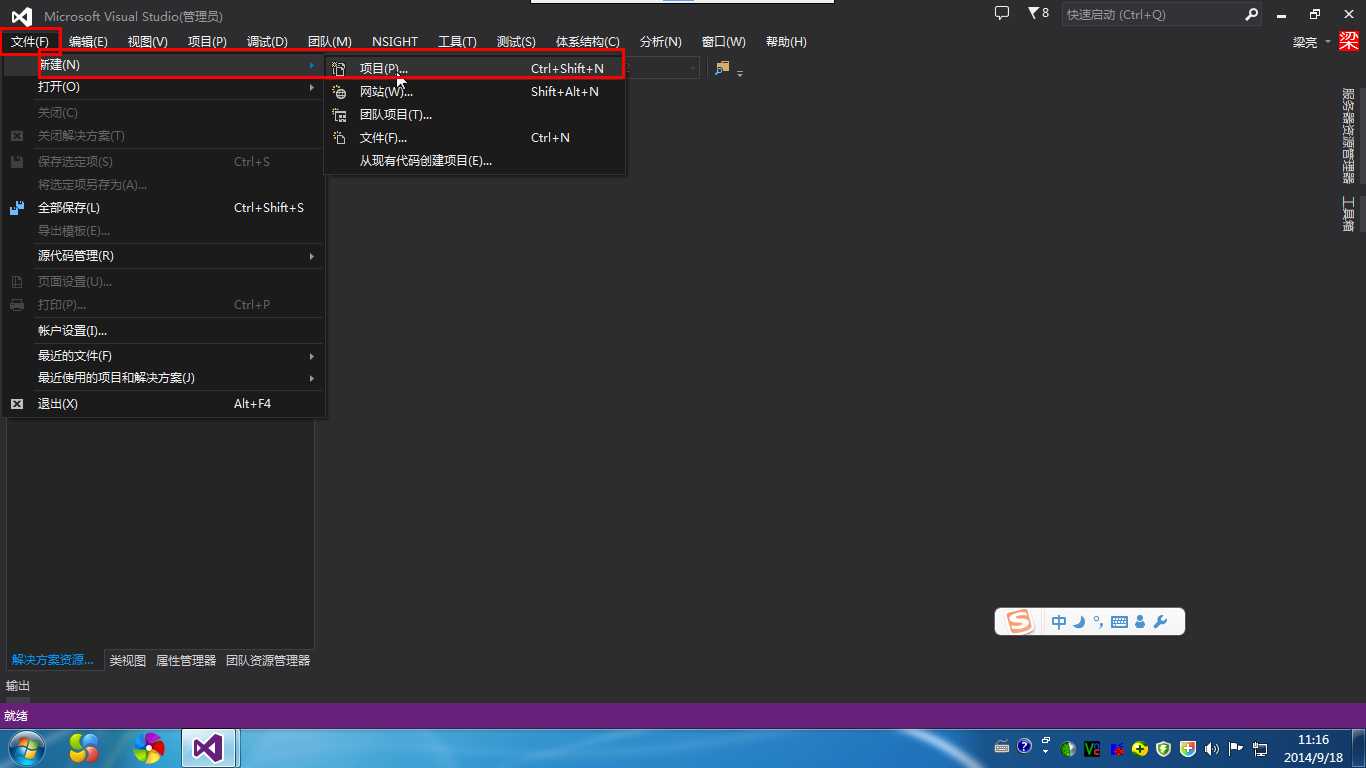Image resolution: width=1366 pixels, height=768 pixels.
Task: Open the 帮助(H) menu
Action: (786, 41)
